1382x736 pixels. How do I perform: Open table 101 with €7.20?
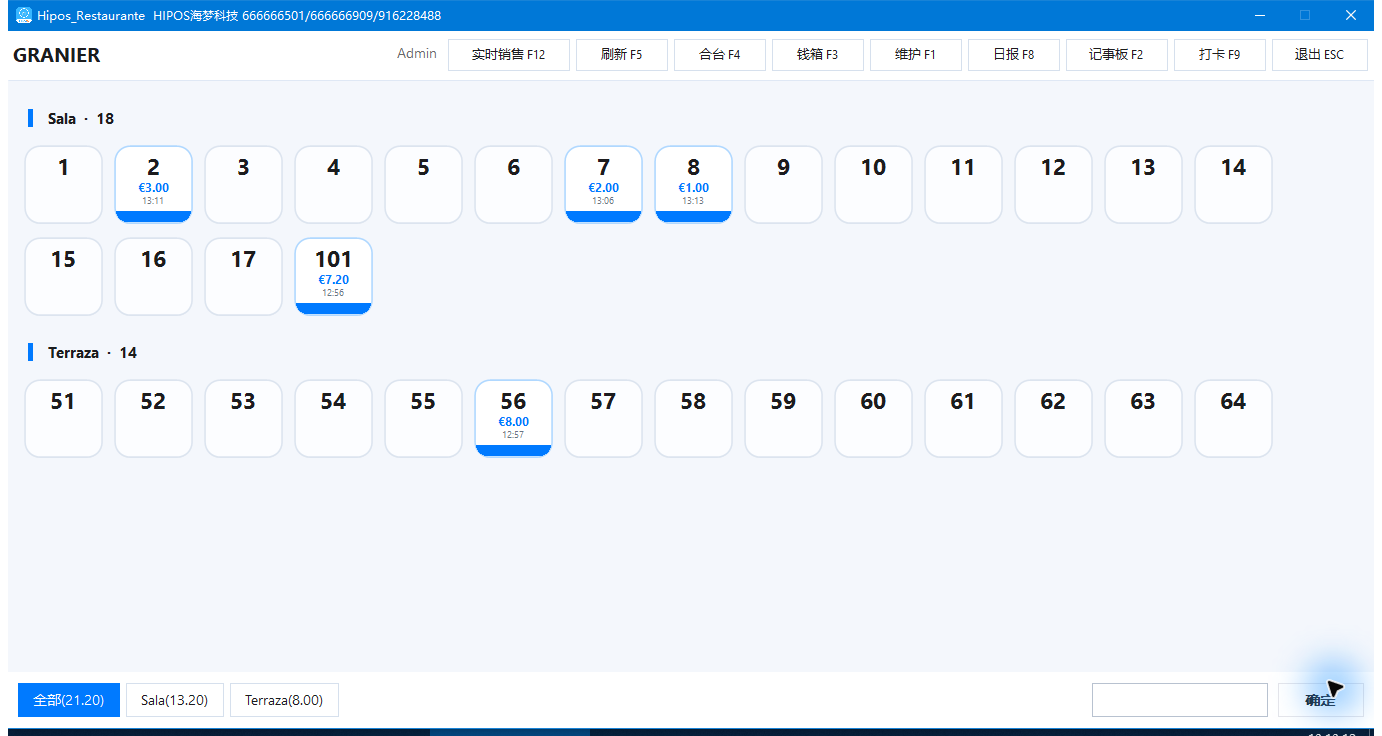[334, 276]
